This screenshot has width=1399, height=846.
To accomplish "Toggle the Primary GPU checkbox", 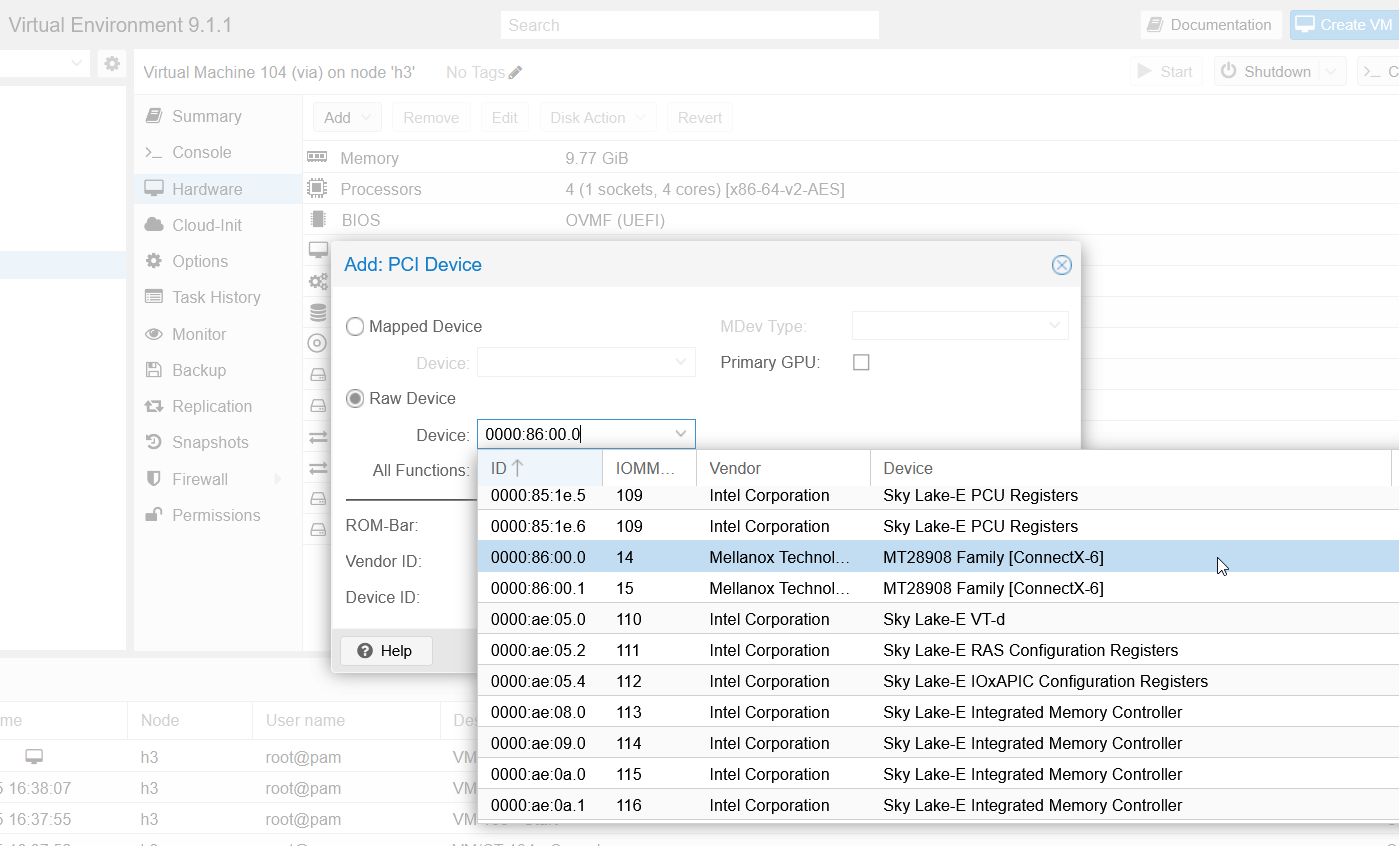I will point(861,362).
